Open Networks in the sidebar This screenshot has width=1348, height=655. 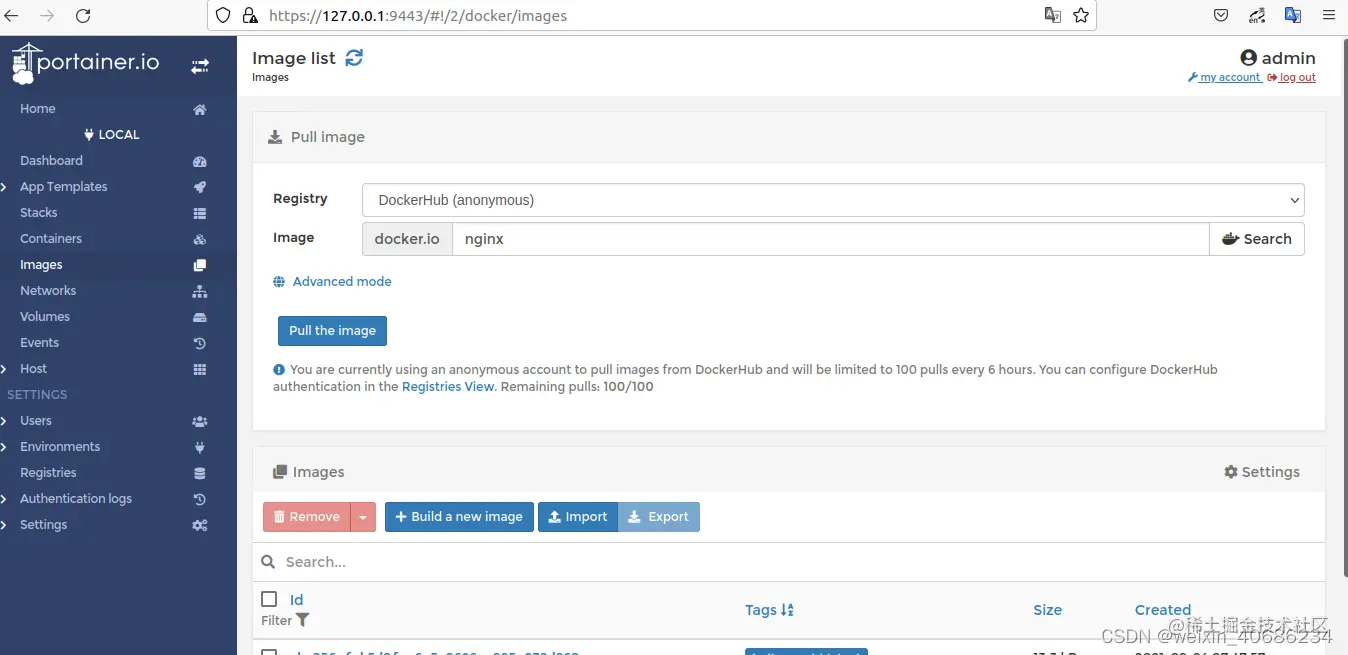[48, 291]
